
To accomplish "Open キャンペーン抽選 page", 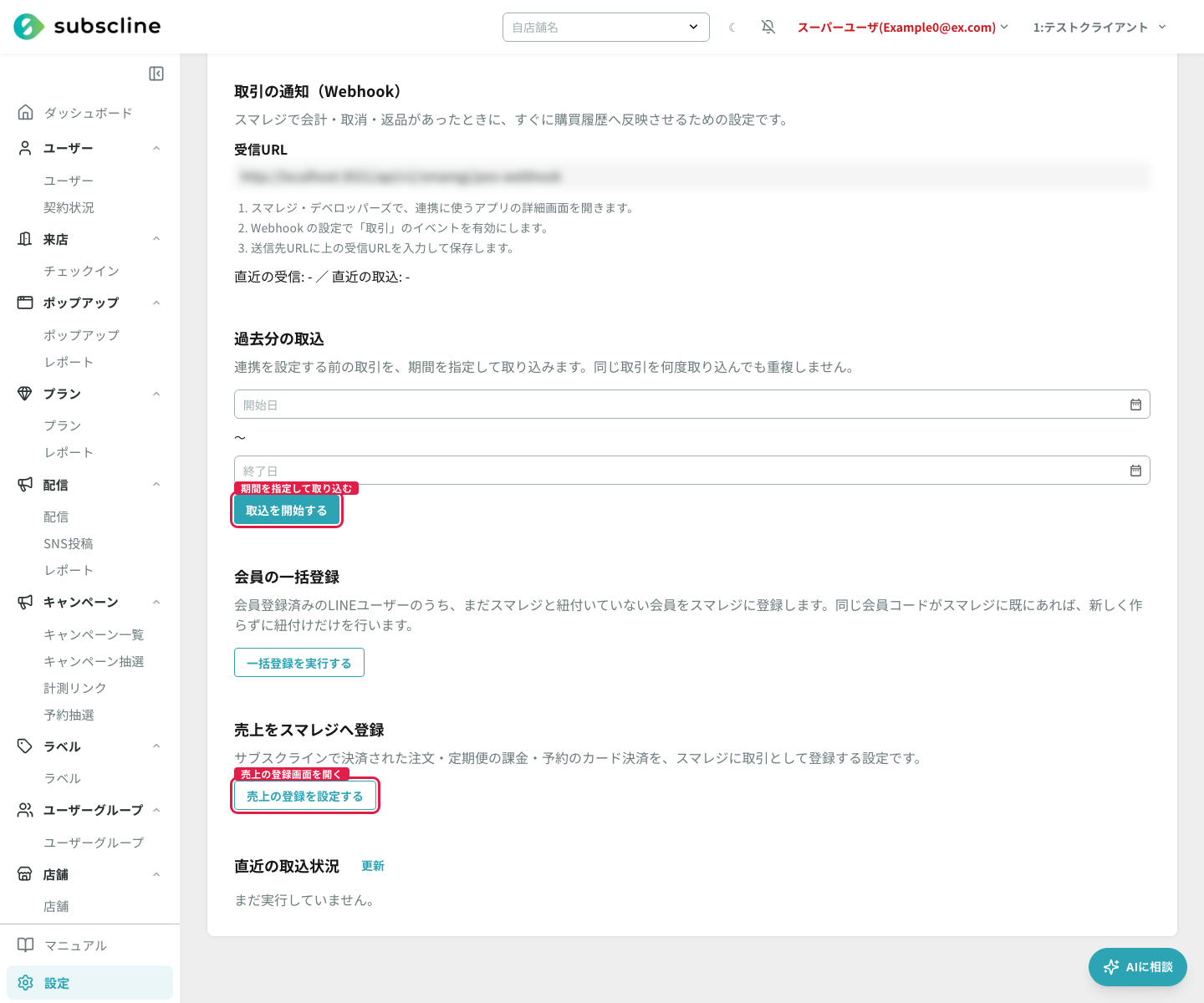I will pos(94,661).
